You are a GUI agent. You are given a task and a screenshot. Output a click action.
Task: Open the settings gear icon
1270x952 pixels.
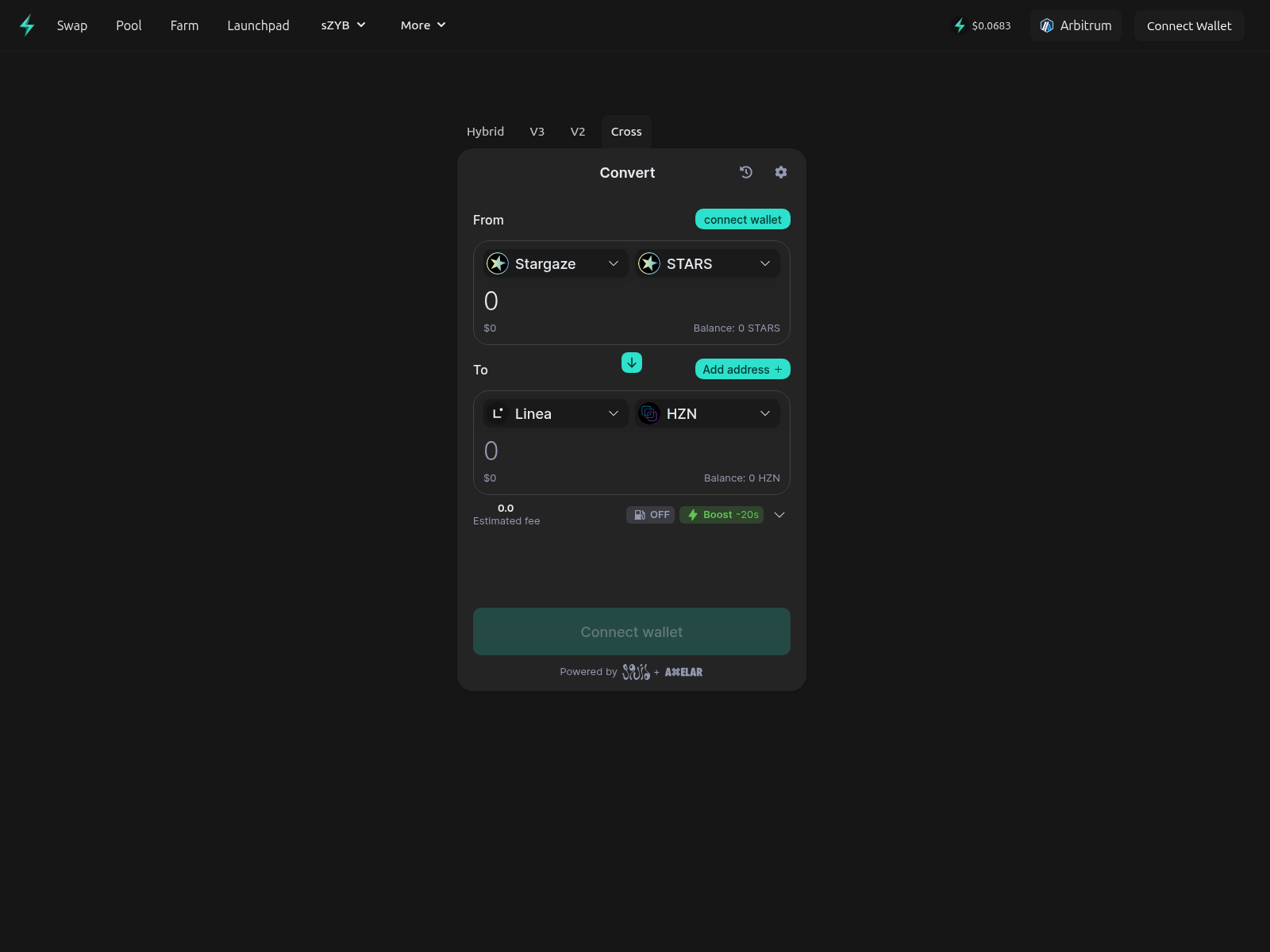point(781,172)
